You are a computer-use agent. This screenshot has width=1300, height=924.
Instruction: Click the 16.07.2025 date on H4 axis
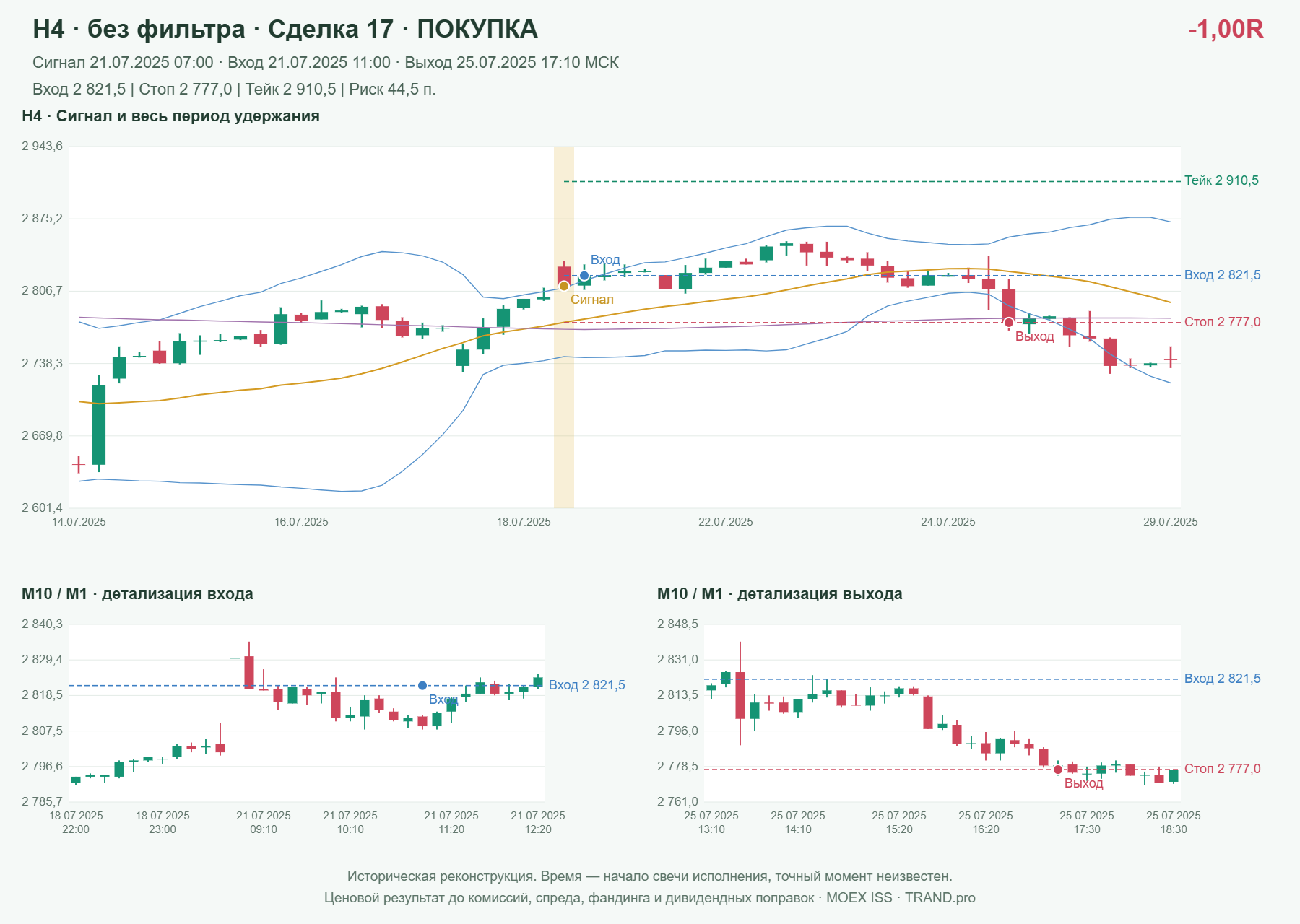[301, 522]
